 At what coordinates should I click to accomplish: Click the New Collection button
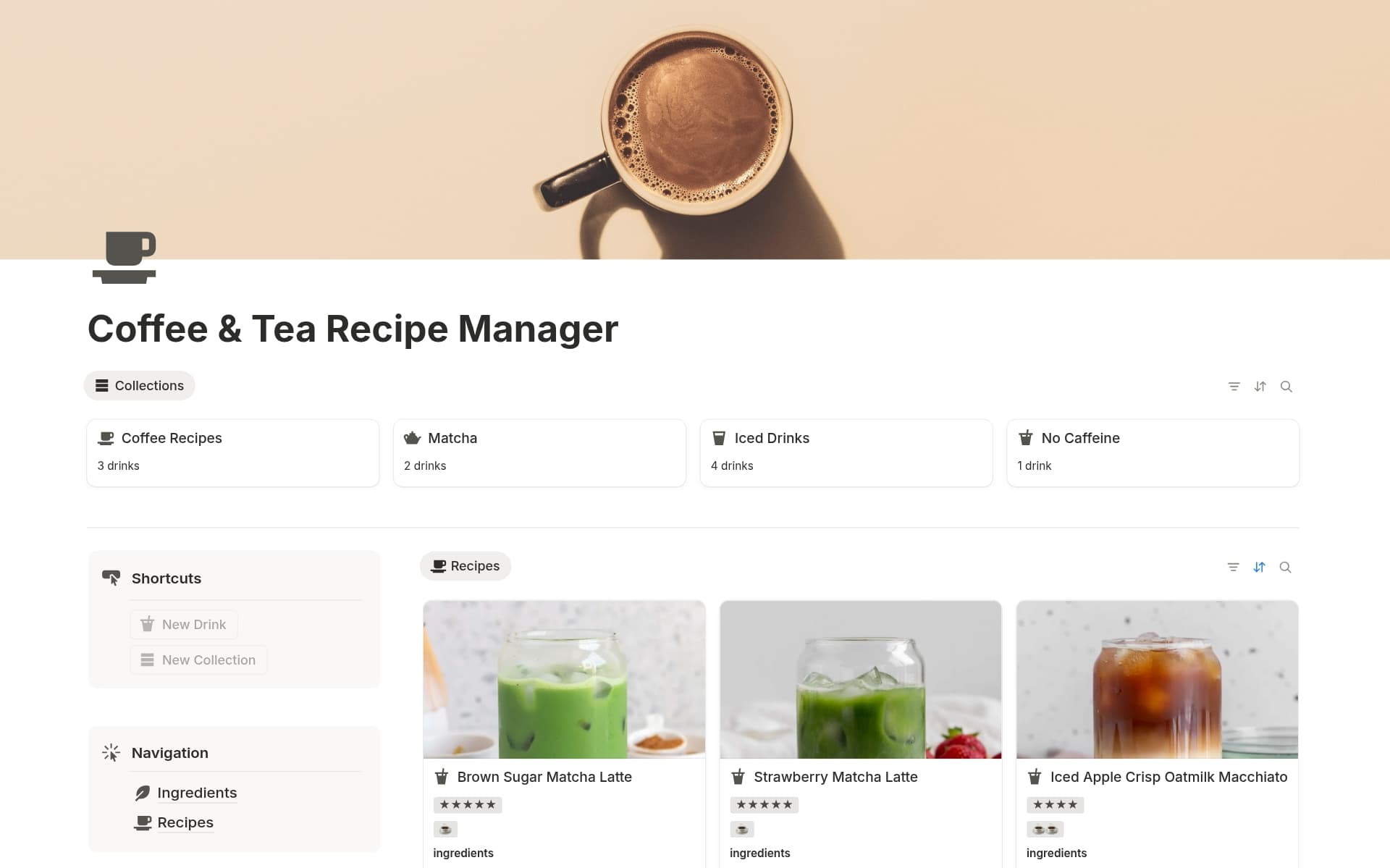[x=198, y=660]
